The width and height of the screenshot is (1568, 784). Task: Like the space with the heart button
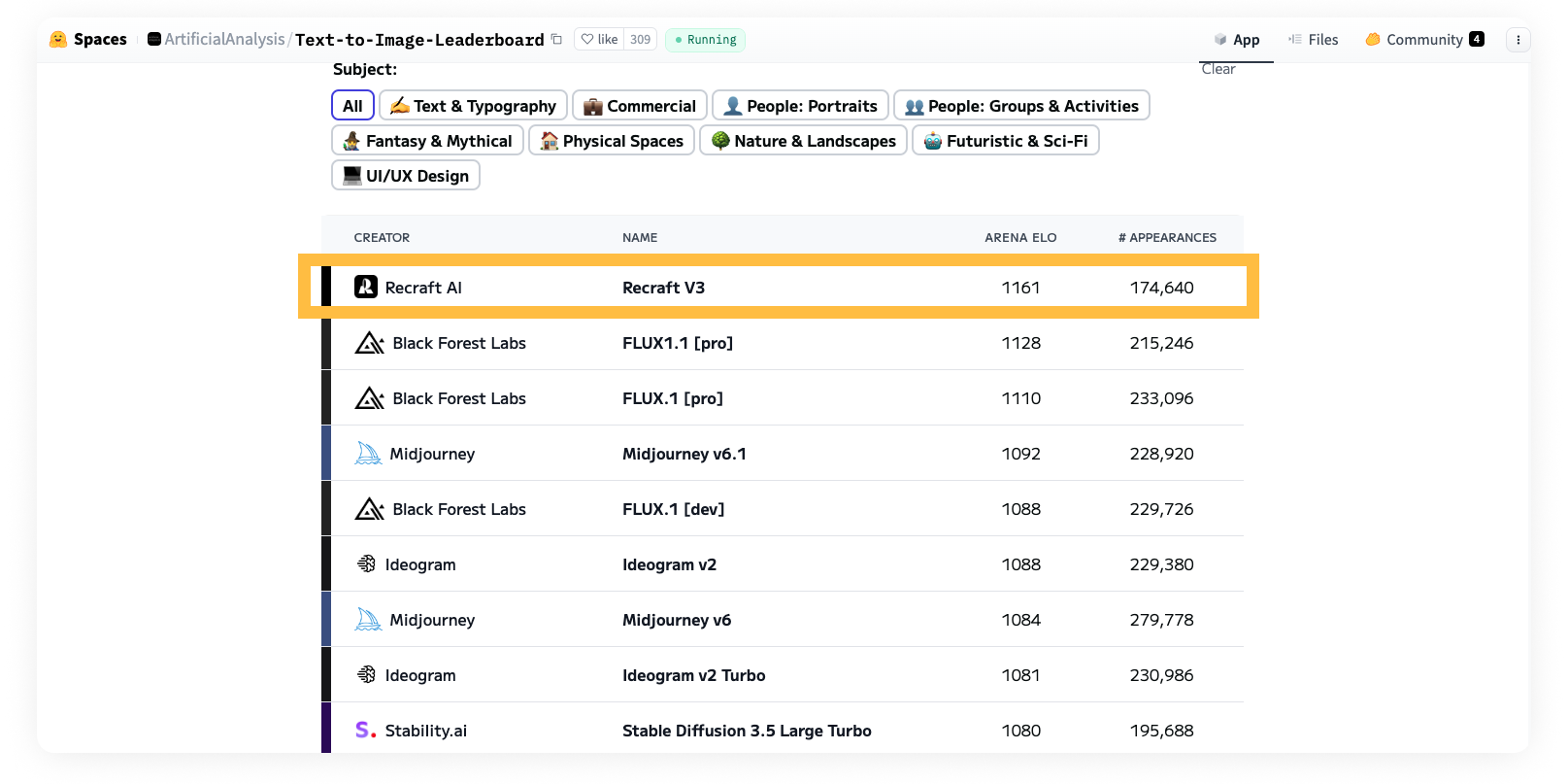click(x=599, y=40)
